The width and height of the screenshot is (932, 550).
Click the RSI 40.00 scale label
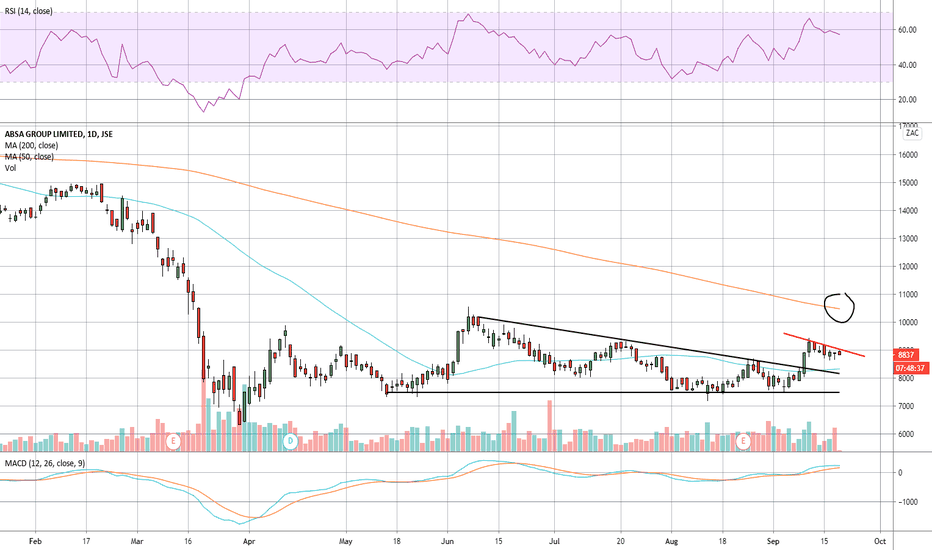tap(907, 65)
